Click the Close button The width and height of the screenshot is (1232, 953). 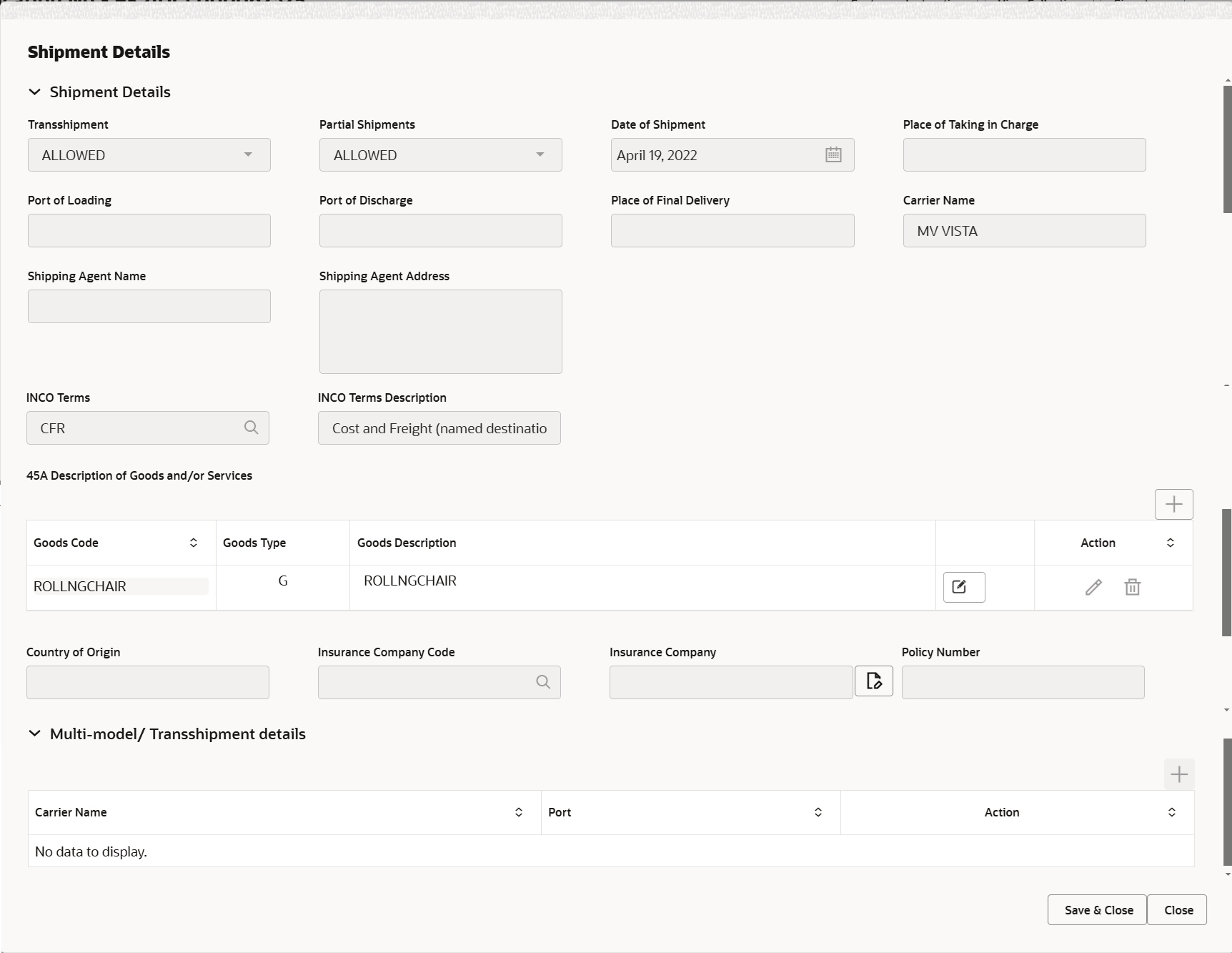coord(1177,909)
